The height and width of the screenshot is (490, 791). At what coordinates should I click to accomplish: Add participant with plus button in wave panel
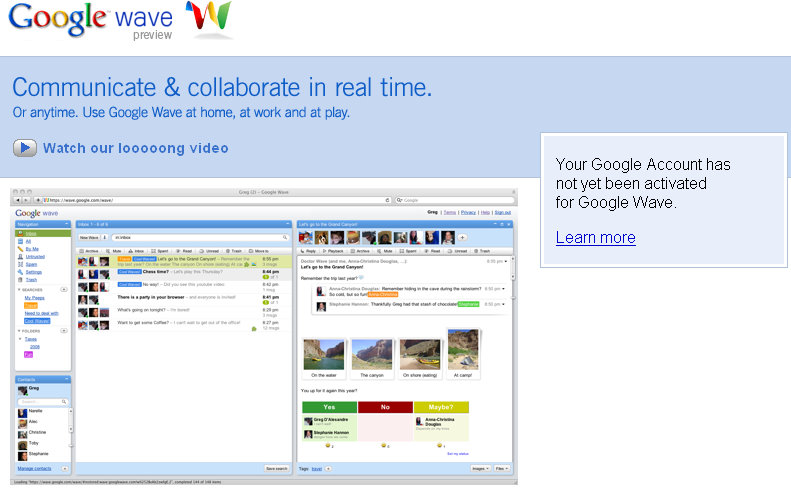point(462,237)
